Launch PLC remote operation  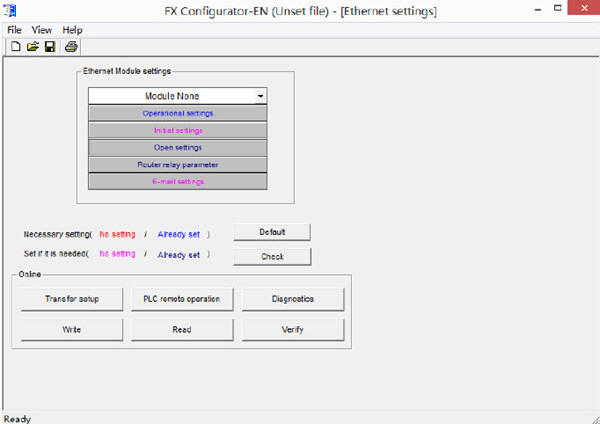(x=181, y=299)
